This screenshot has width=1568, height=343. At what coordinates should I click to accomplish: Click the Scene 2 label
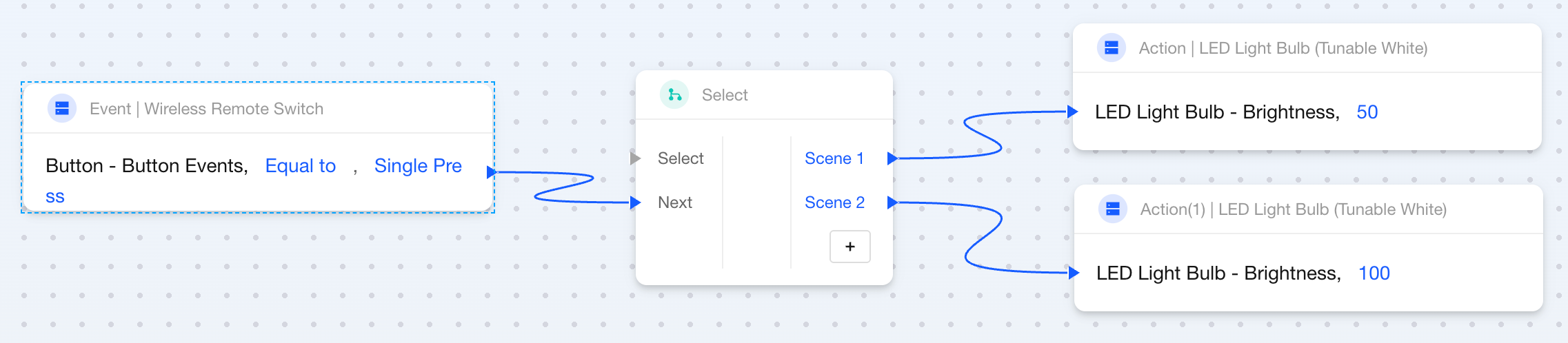click(x=834, y=202)
